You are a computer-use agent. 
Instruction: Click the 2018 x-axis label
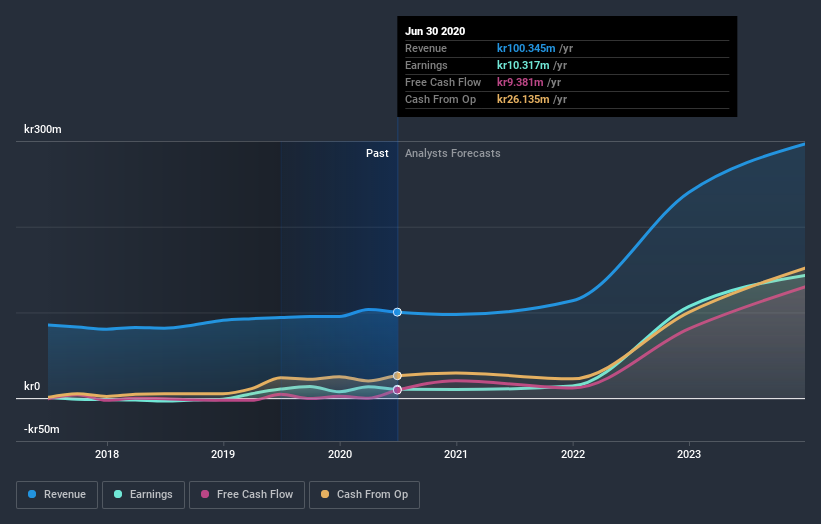tap(107, 454)
